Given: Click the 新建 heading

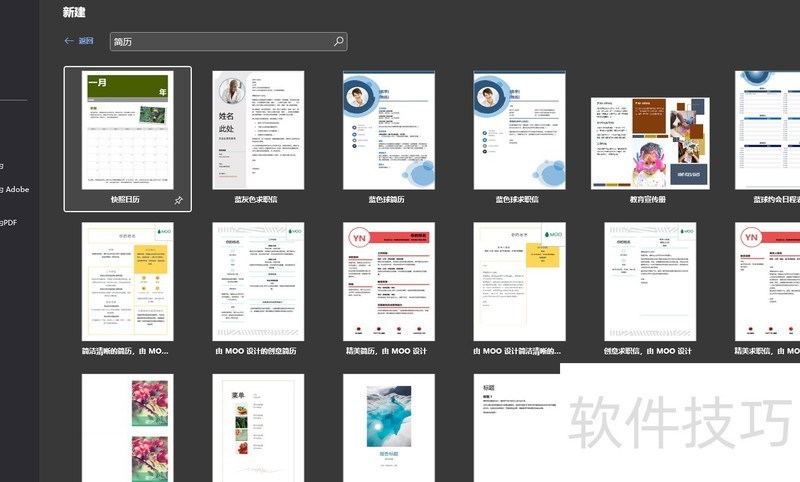Looking at the screenshot, I should click(x=74, y=12).
